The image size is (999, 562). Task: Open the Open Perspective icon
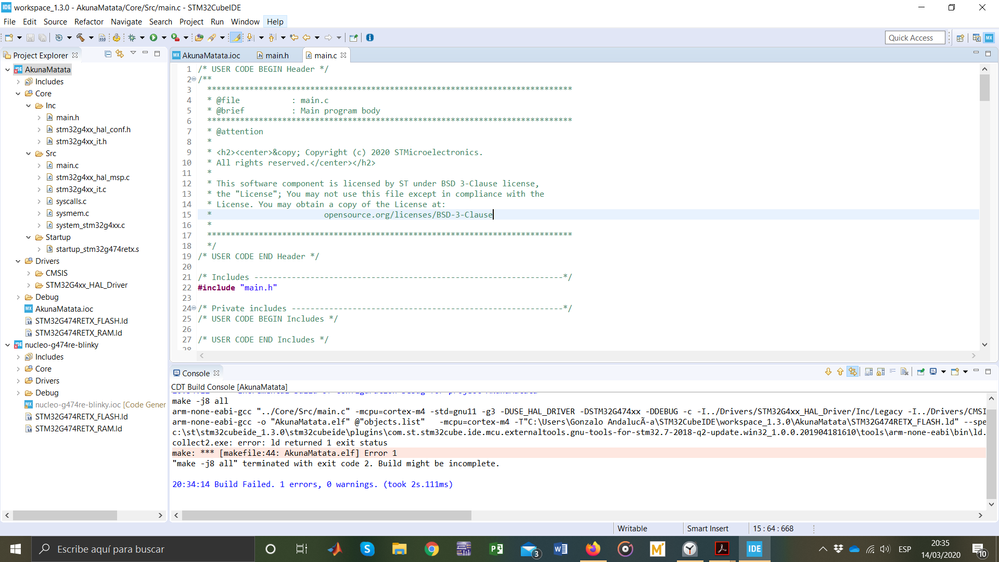pos(960,38)
